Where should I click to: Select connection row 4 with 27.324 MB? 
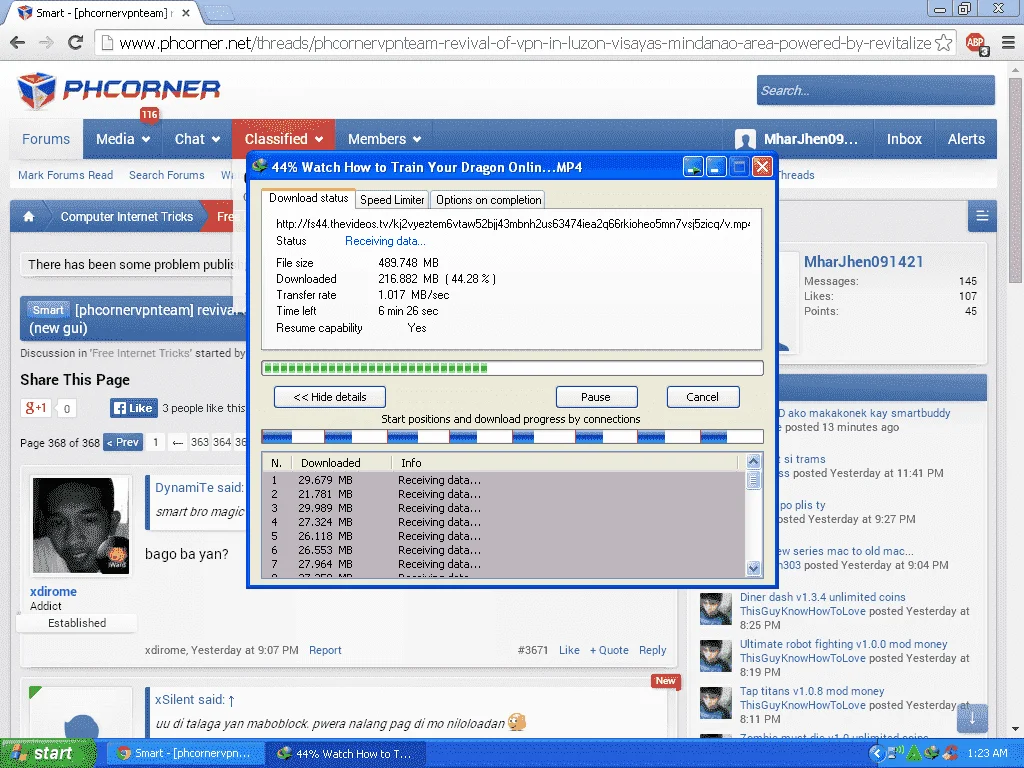(504, 522)
